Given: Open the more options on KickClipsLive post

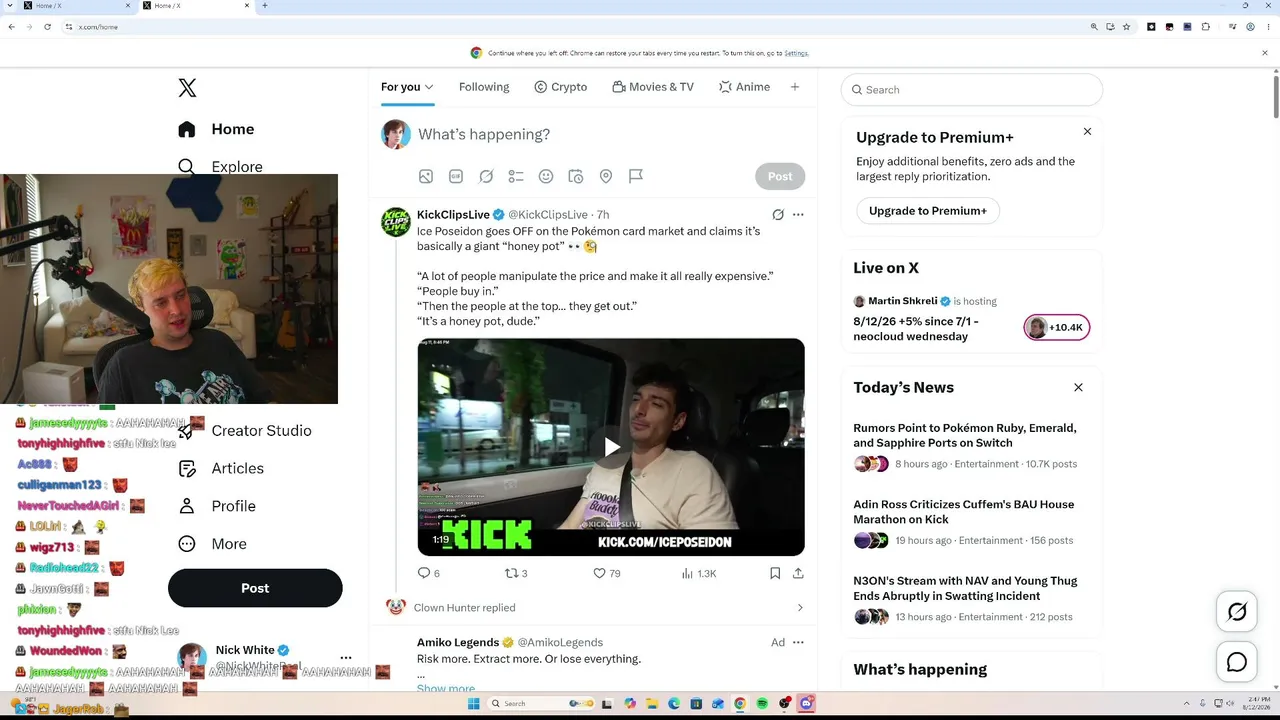Looking at the screenshot, I should pos(798,215).
